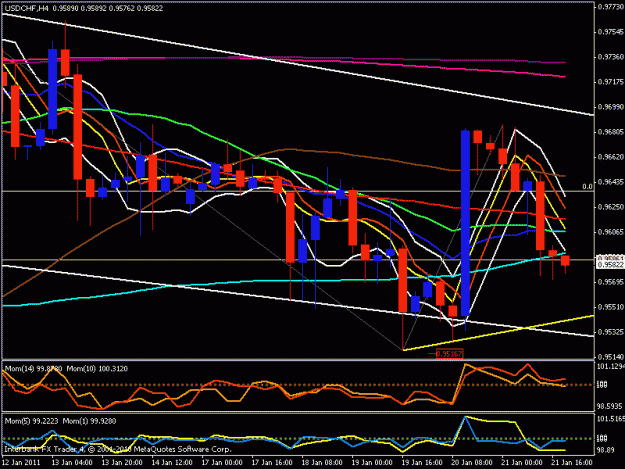
Task: Click the 21 Jan 00:00 time label
Action: 521,463
